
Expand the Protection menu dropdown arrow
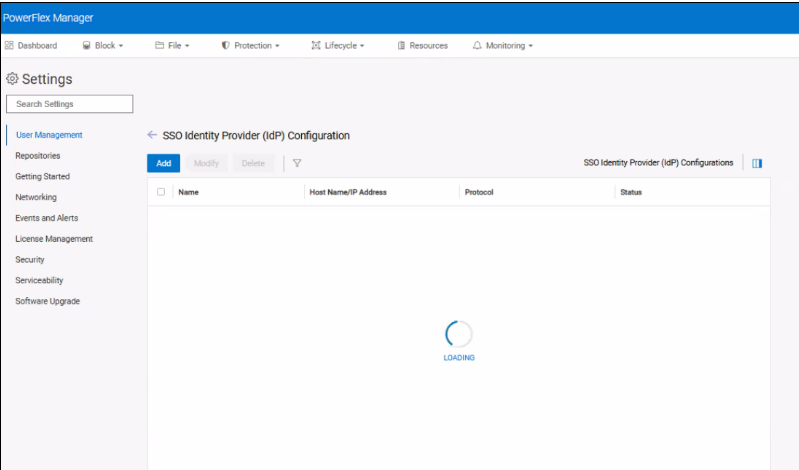pyautogui.click(x=277, y=46)
